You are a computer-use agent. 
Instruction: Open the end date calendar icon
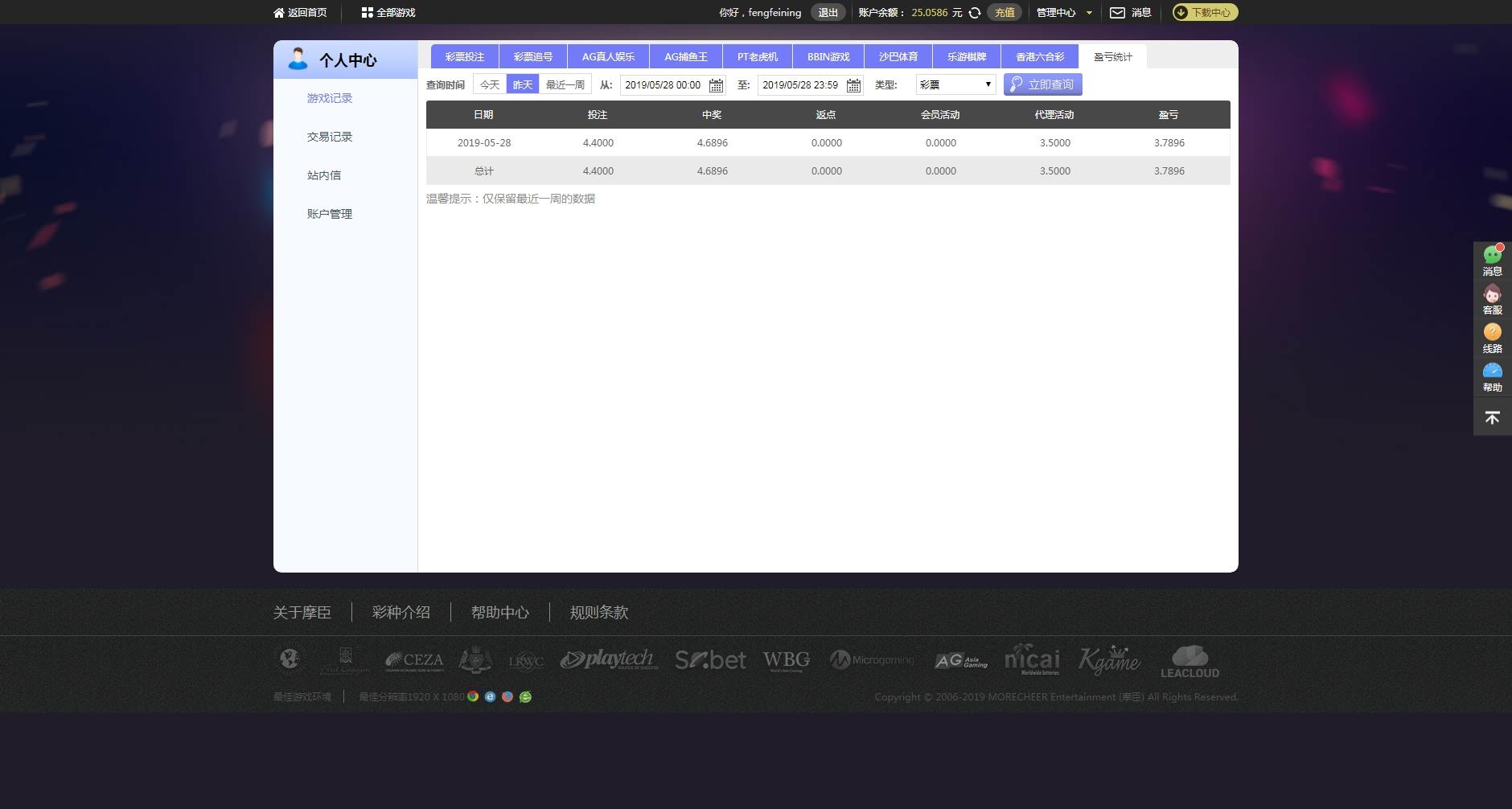pyautogui.click(x=853, y=85)
